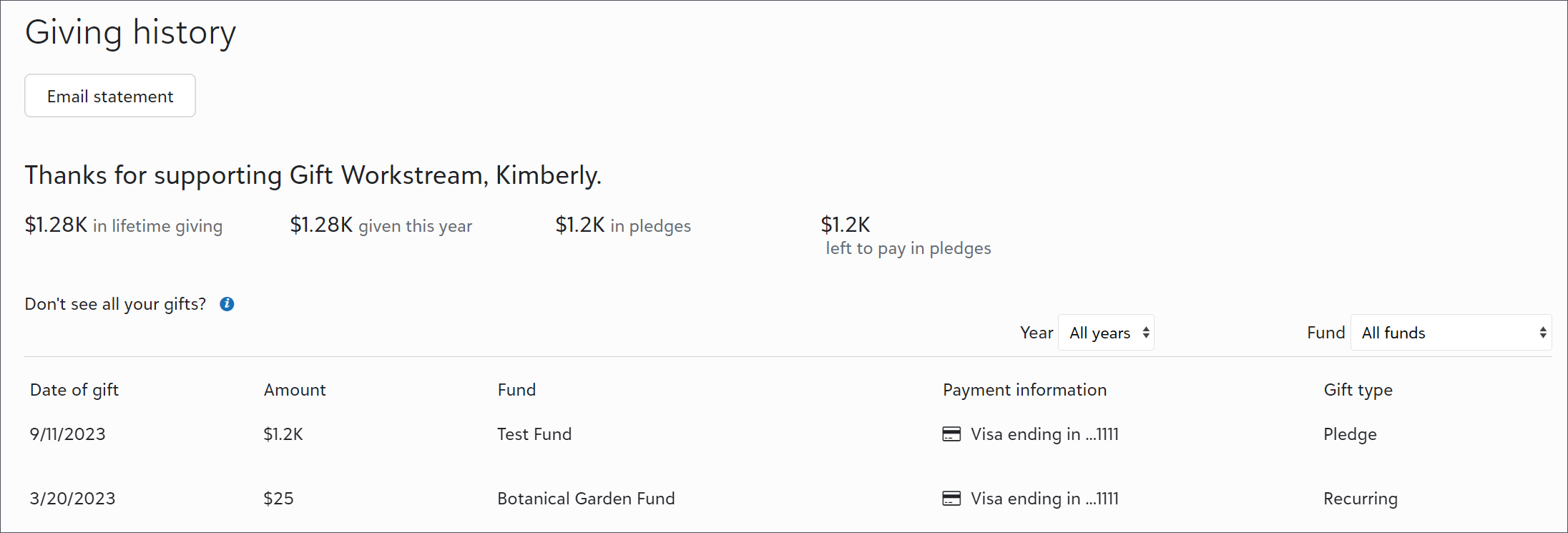This screenshot has height=533, width=1568.
Task: Select the 9/11/2023 gift date
Action: tap(67, 434)
